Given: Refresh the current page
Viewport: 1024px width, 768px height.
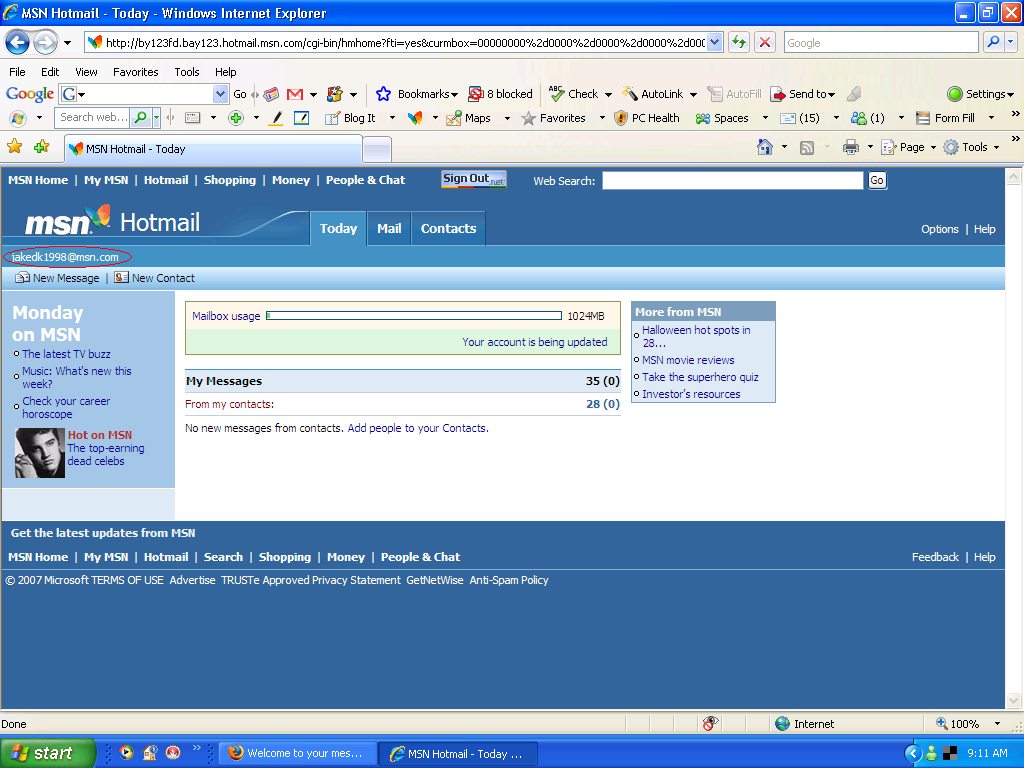Looking at the screenshot, I should (x=737, y=42).
